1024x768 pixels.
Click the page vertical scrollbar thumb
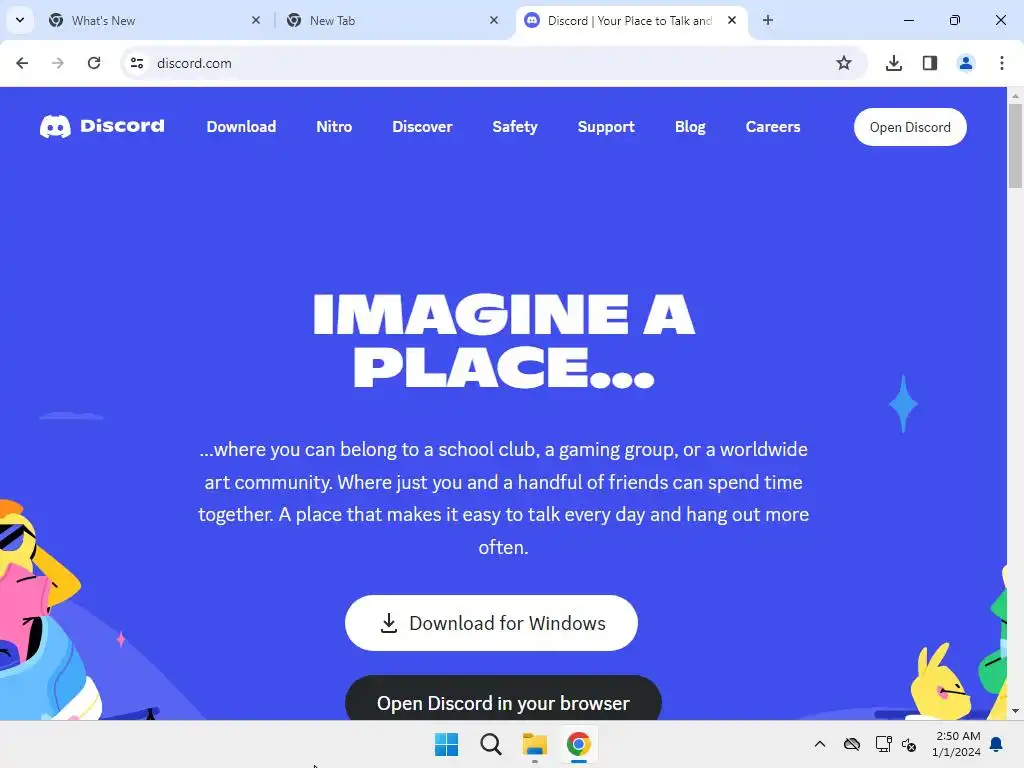[1015, 146]
